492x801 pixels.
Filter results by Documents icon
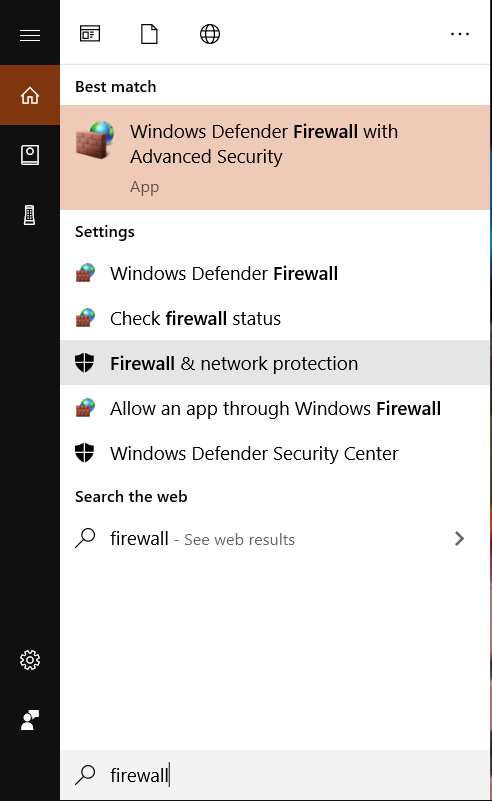[149, 34]
